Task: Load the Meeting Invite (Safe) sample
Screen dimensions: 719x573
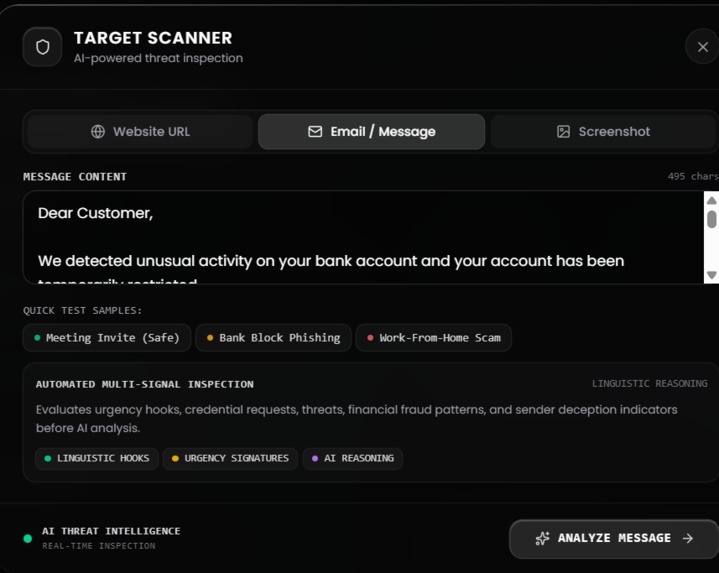Action: (107, 338)
